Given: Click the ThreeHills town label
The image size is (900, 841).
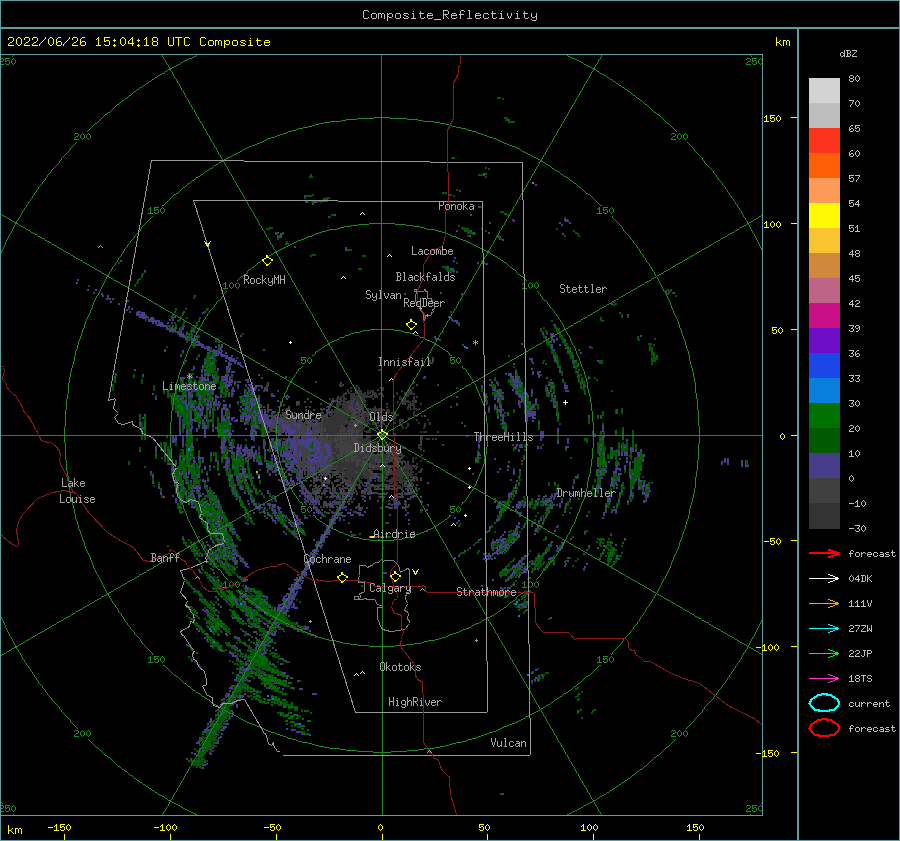Looking at the screenshot, I should click(x=503, y=437).
